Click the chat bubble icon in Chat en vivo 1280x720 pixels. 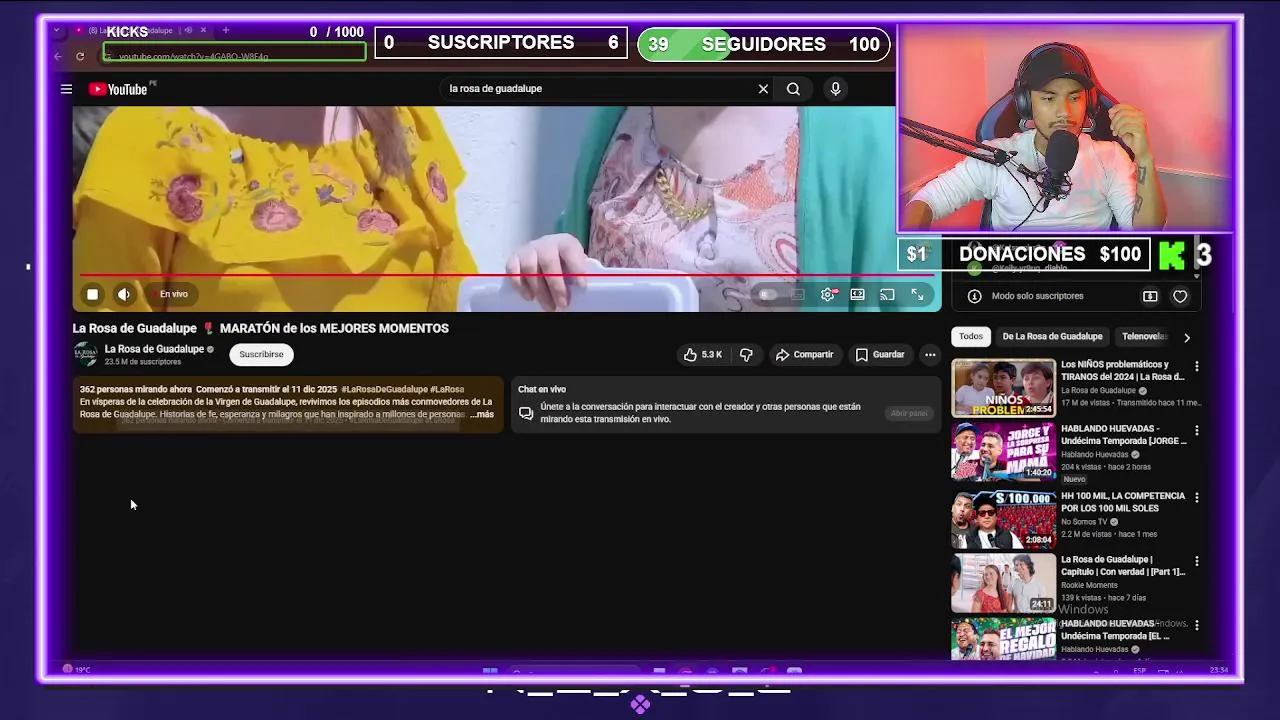point(526,413)
